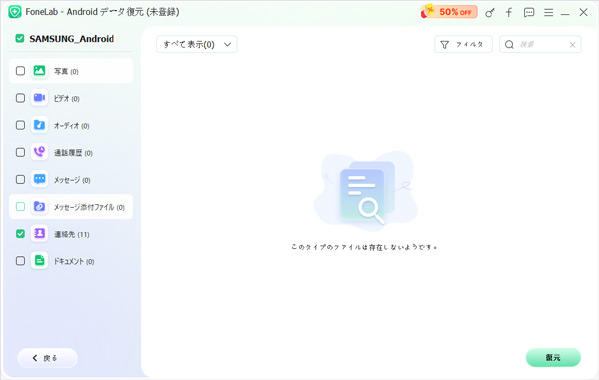Toggle the SAMSUNG_Android device checkbox
599x380 pixels.
tap(19, 39)
